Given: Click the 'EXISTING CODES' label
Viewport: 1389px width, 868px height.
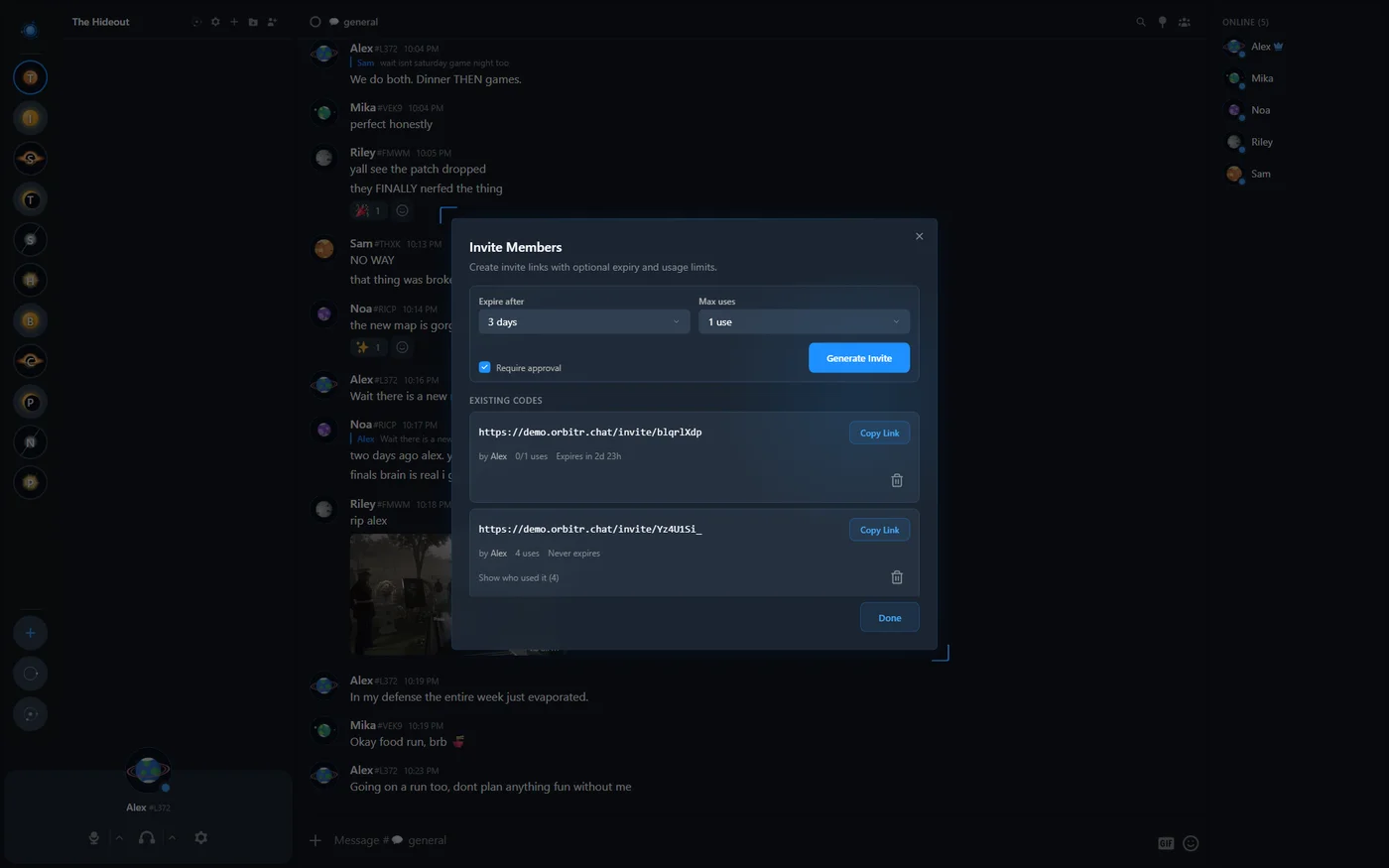Looking at the screenshot, I should (x=506, y=401).
